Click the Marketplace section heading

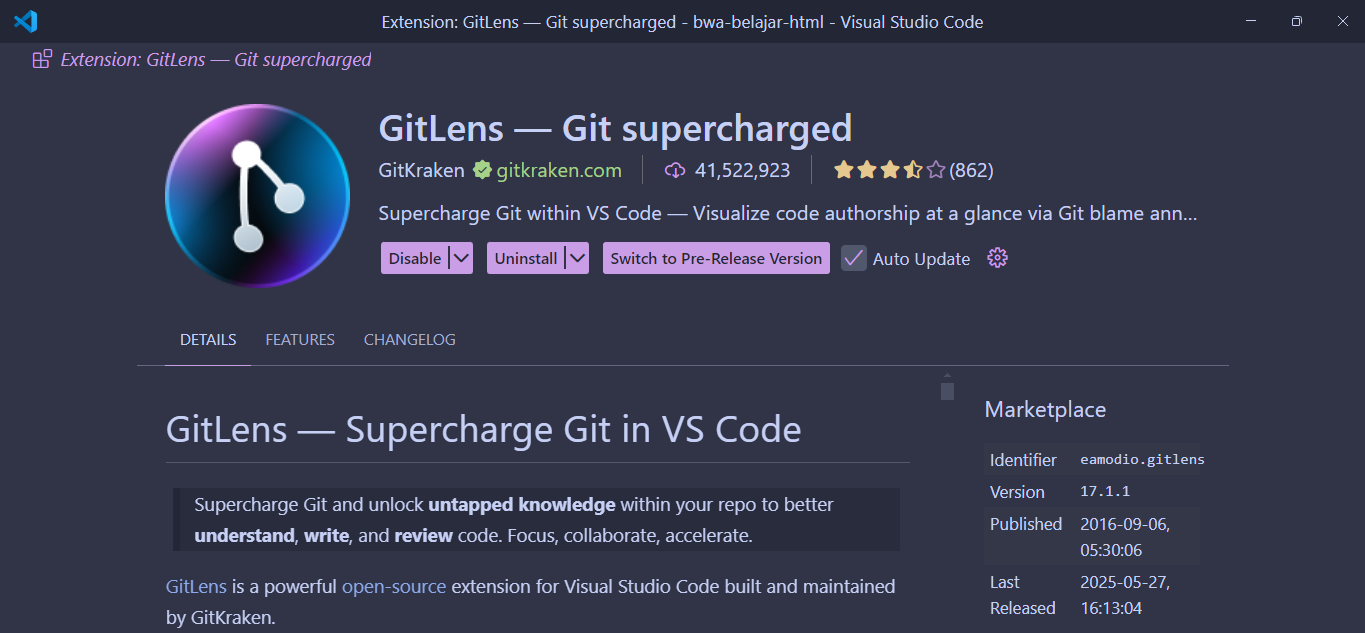[1045, 410]
